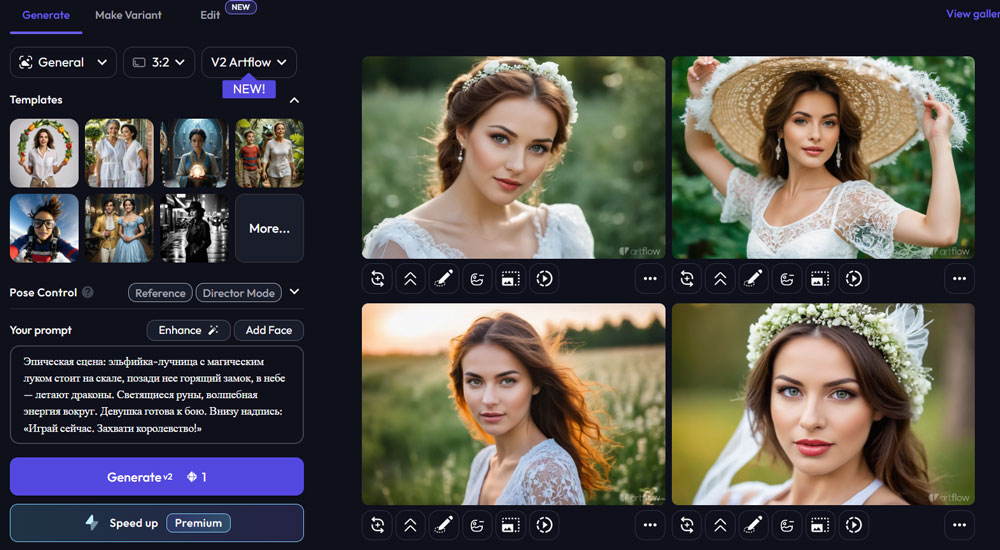Click the upscale chevrons under the straw hat image
Image resolution: width=1000 pixels, height=550 pixels.
720,279
